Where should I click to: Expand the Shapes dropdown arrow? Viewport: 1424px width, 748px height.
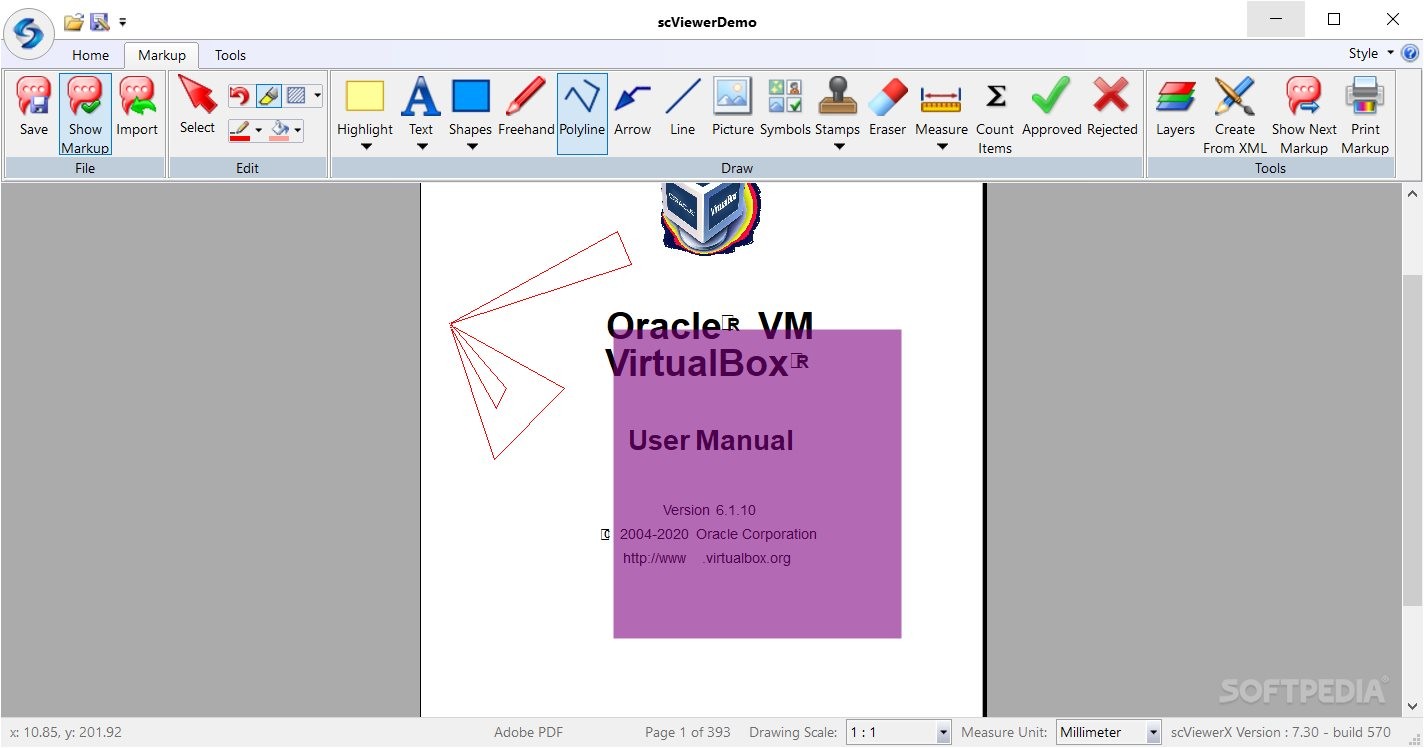[472, 147]
